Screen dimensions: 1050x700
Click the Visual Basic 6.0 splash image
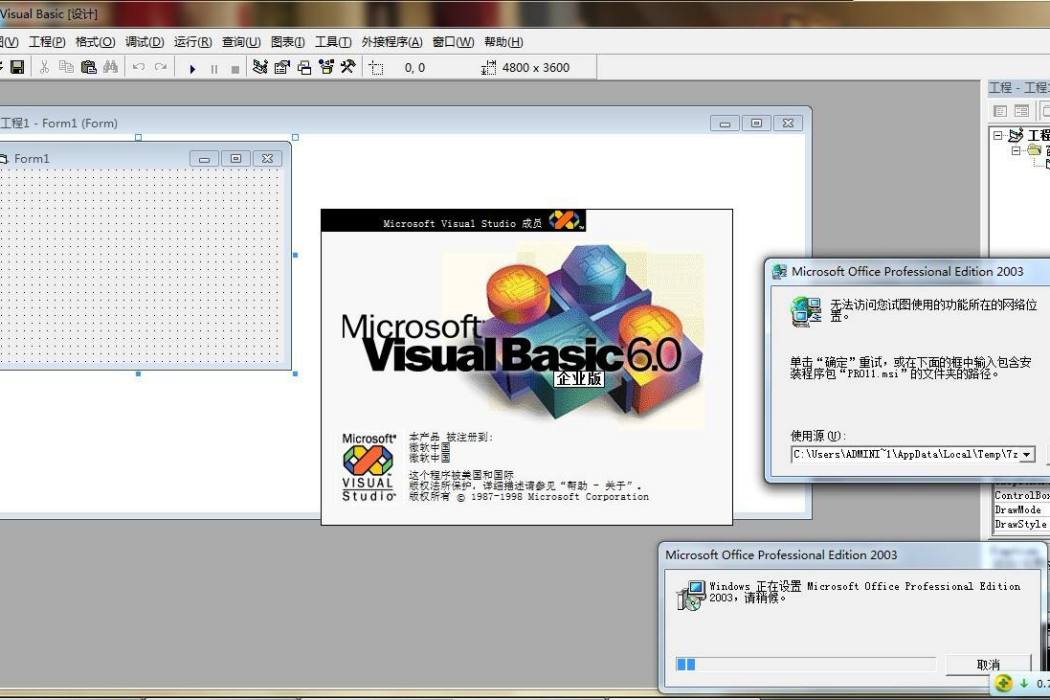tap(526, 367)
